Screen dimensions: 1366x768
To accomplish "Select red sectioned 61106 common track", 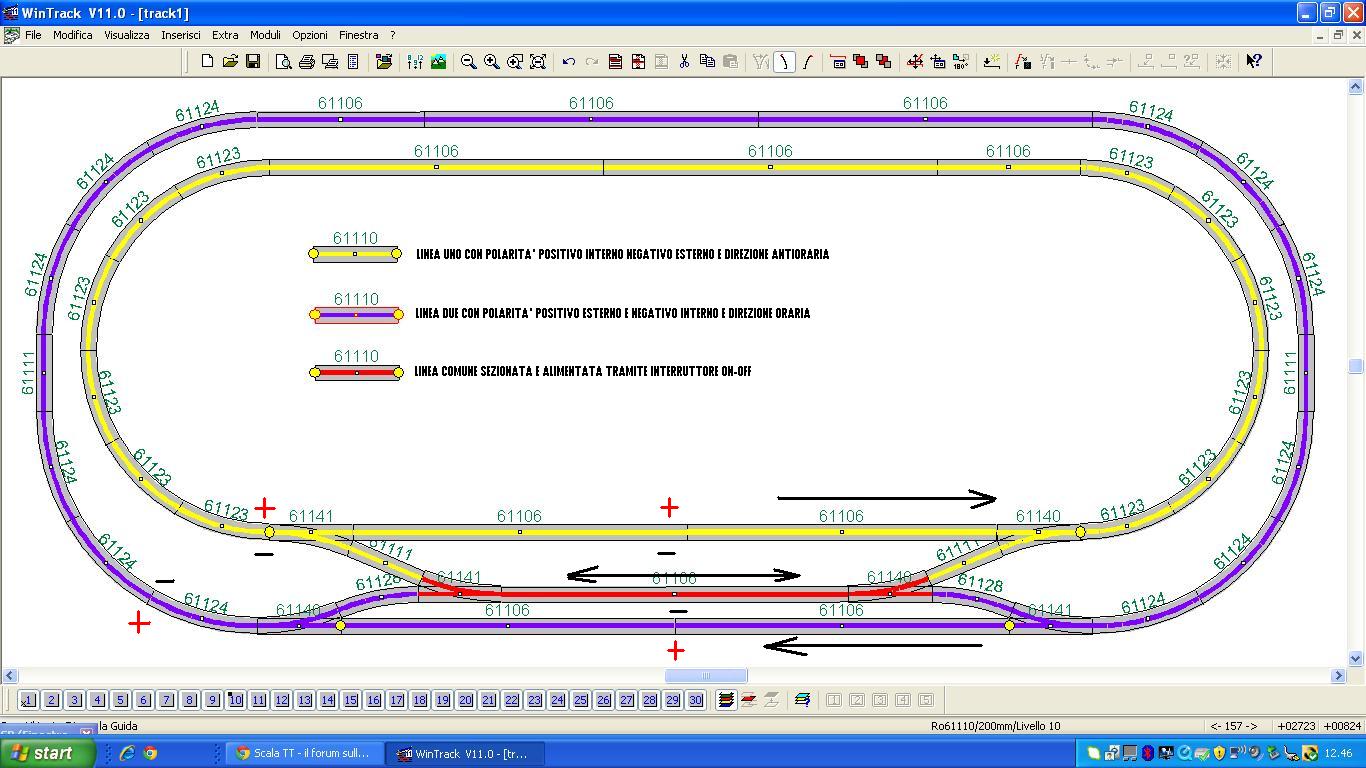I will pyautogui.click(x=674, y=593).
